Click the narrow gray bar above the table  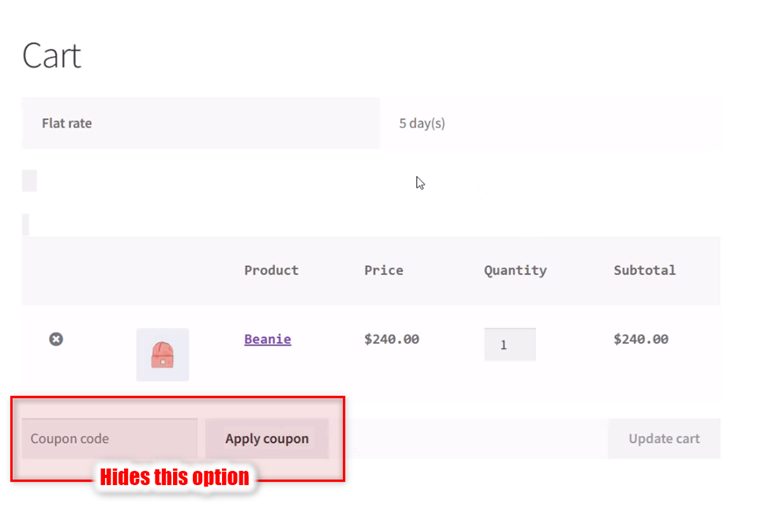point(25,224)
